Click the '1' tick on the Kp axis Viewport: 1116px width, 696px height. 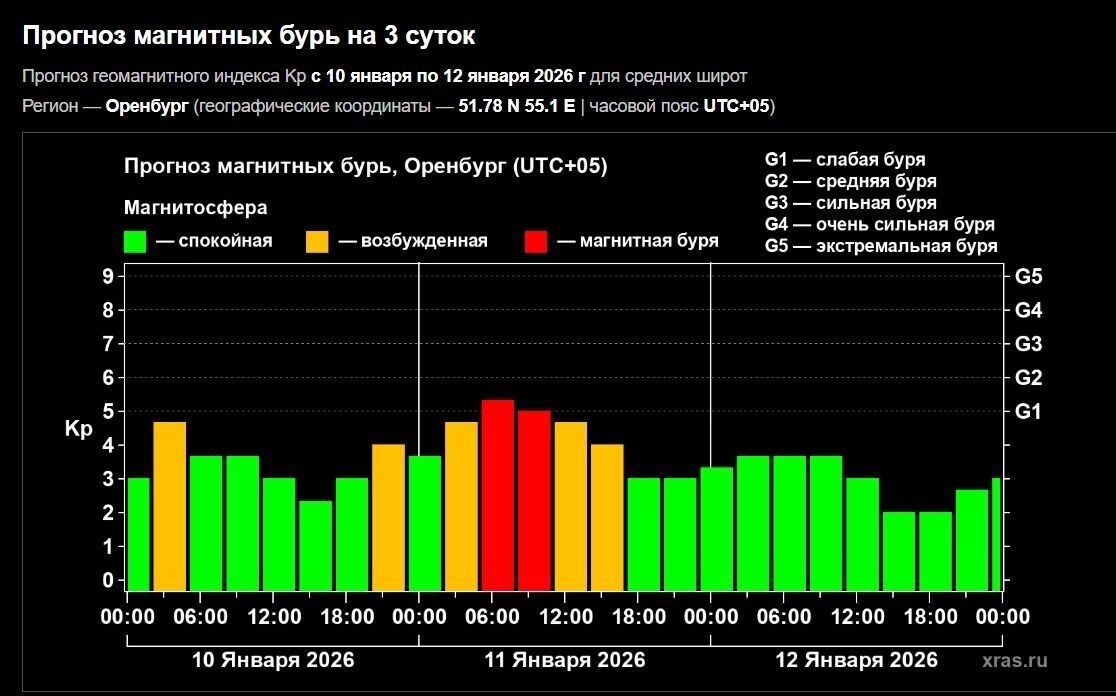[x=108, y=547]
